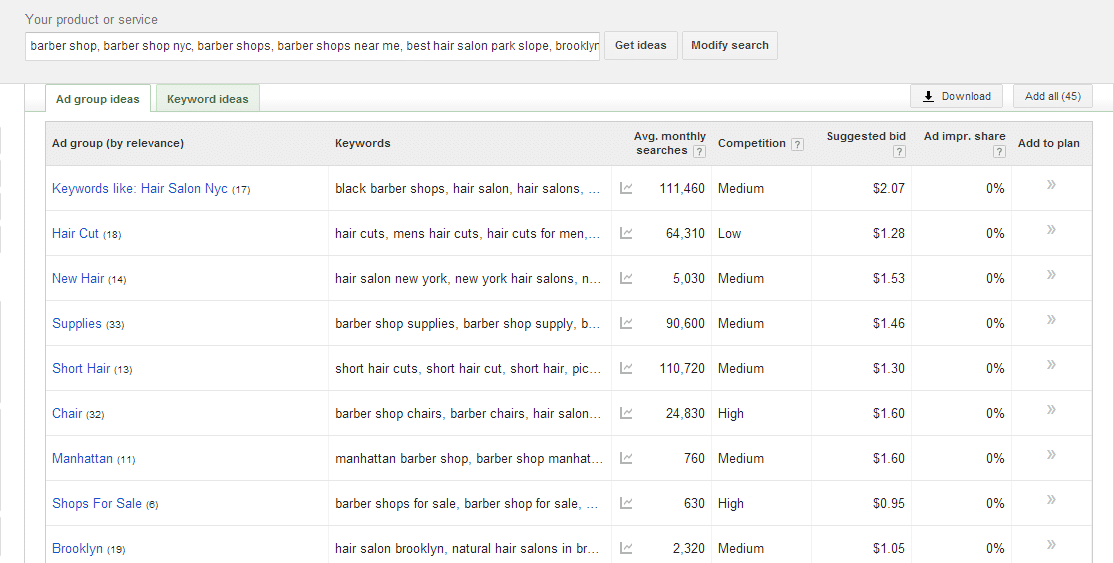Click the product or service input field

313,46
